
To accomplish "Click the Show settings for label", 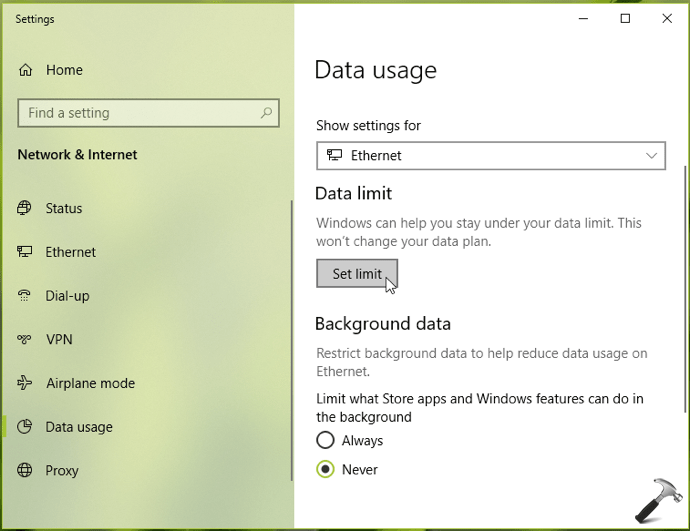I will click(368, 125).
